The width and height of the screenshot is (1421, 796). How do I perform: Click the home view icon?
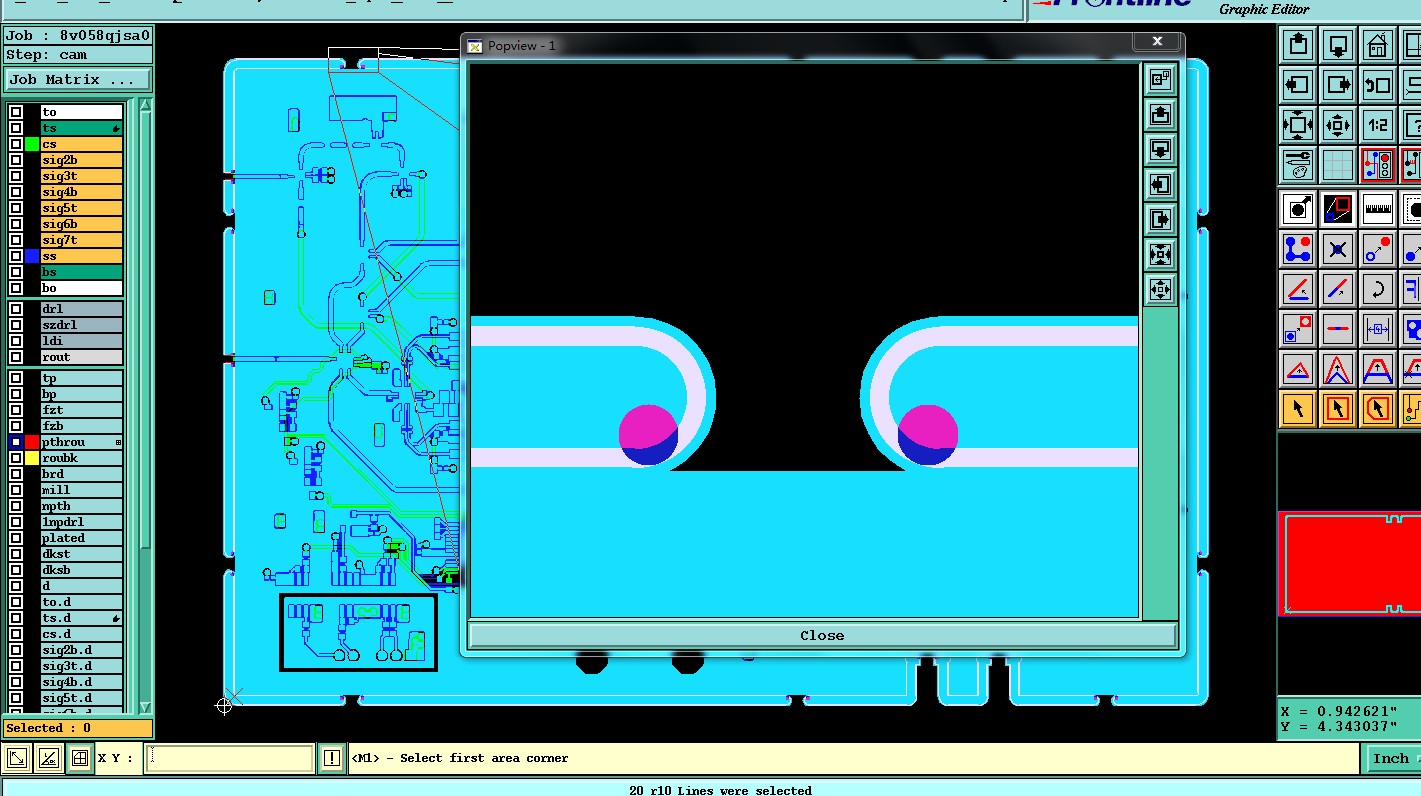pos(1378,45)
